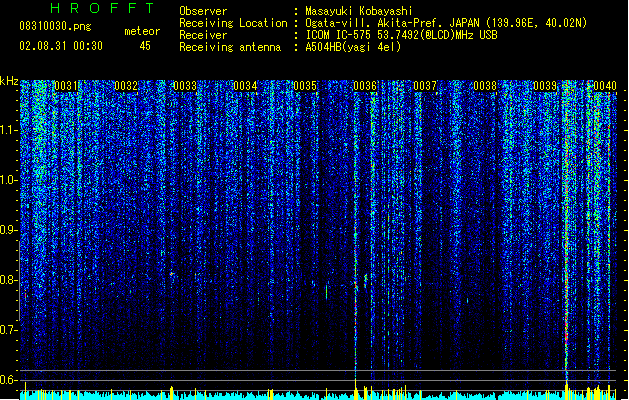Click the 0.7 frequency axis label
This screenshot has width=629, height=400.
tap(9, 330)
